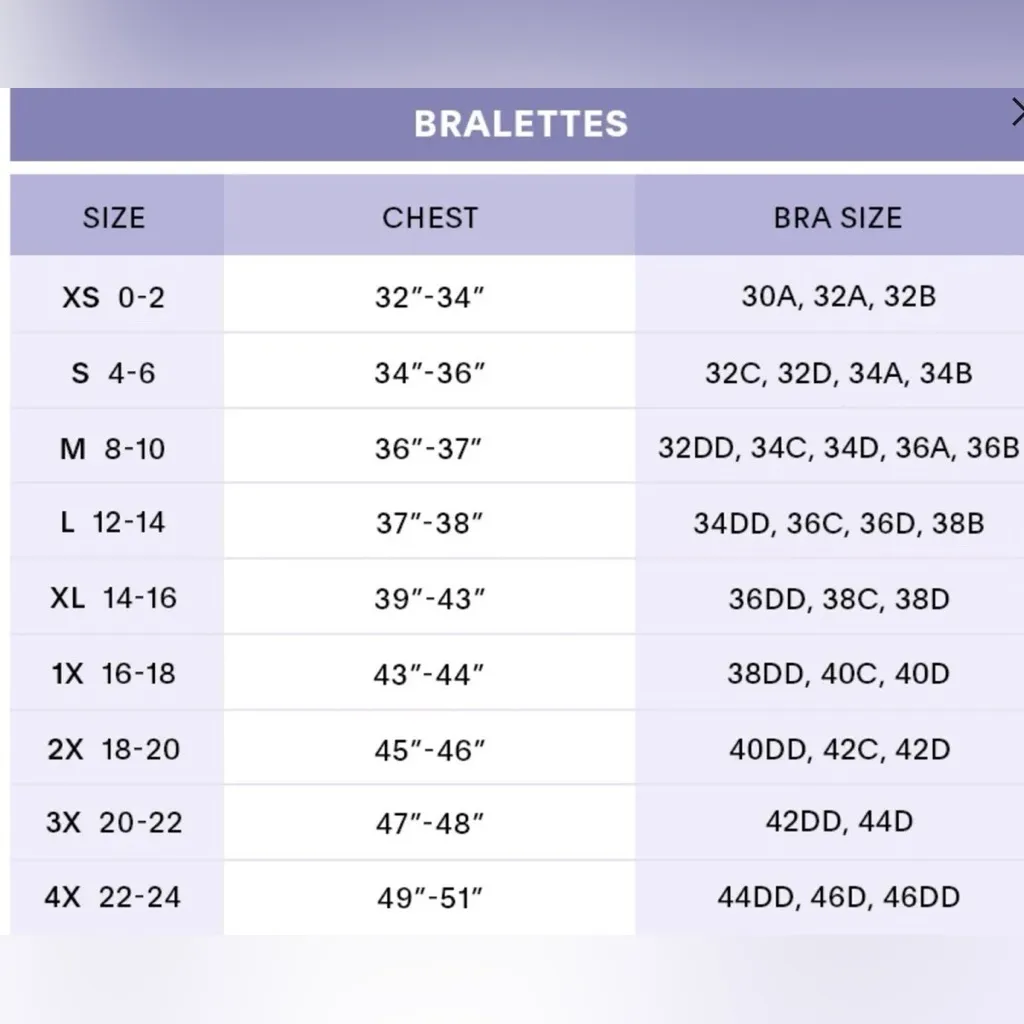Click the 49"-51" chest measurement

click(x=430, y=898)
